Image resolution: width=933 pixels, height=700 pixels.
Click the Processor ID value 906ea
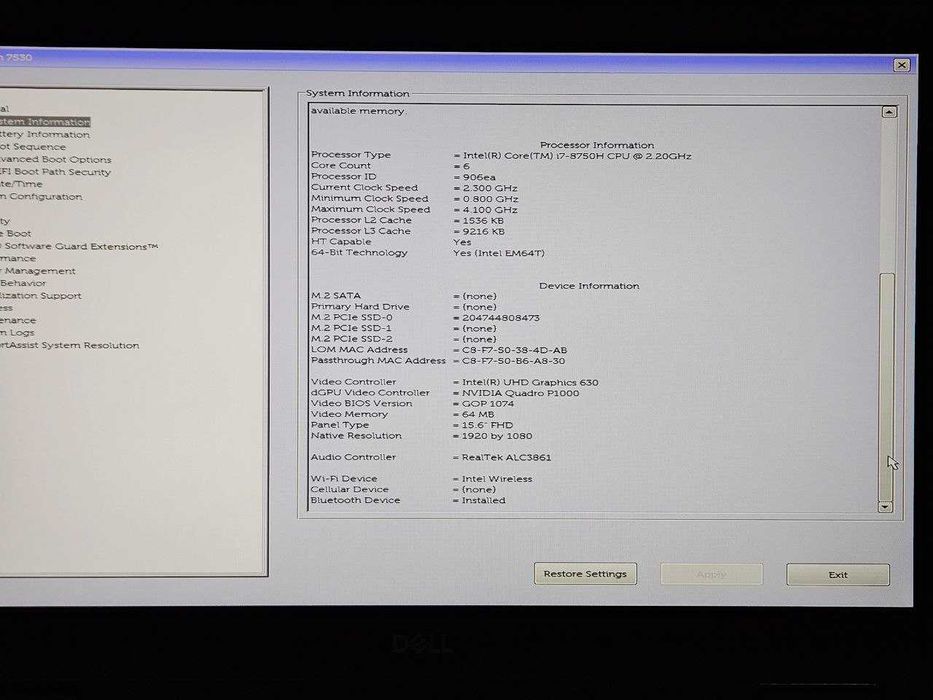click(478, 177)
